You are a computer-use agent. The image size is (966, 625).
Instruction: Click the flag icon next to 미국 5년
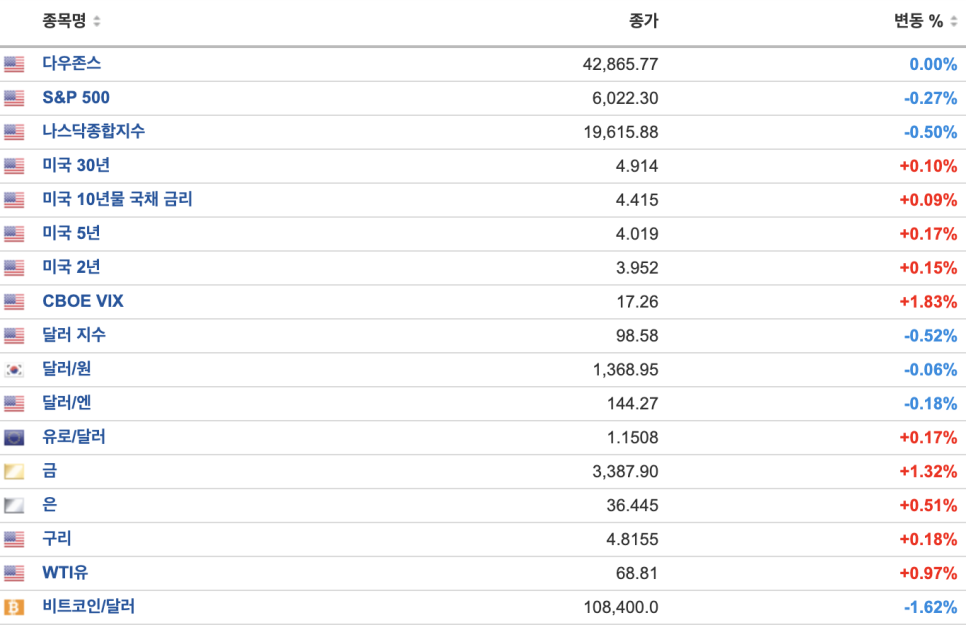[x=14, y=234]
